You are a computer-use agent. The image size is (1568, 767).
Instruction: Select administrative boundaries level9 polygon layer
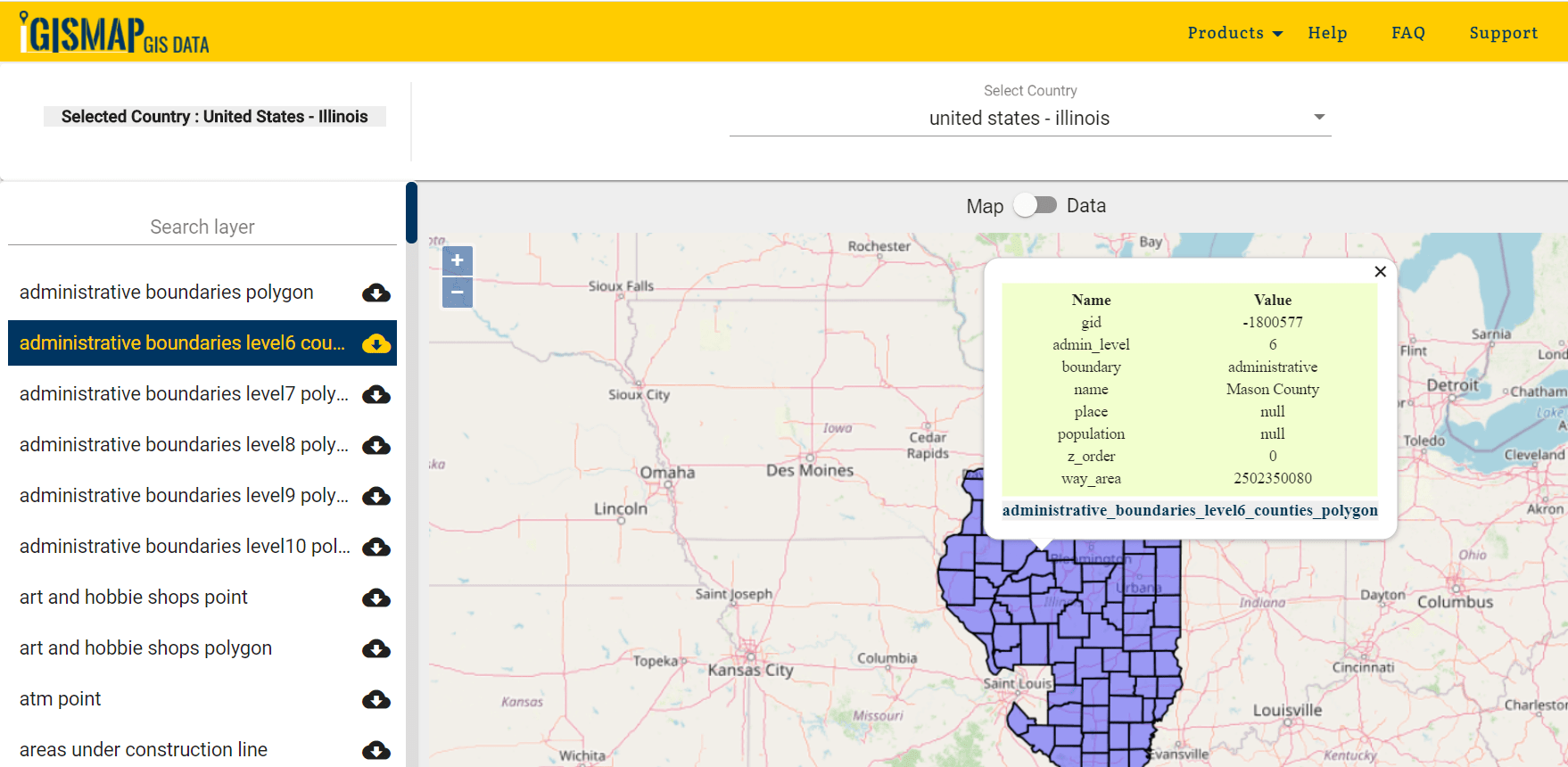click(184, 496)
